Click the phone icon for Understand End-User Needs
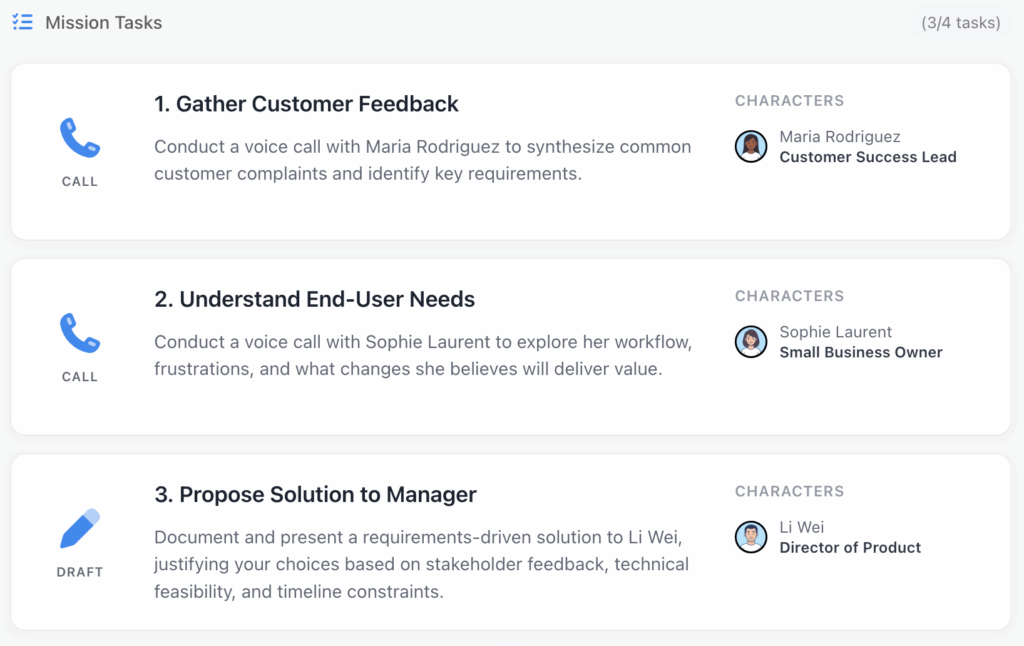Viewport: 1024px width, 646px height. coord(80,333)
